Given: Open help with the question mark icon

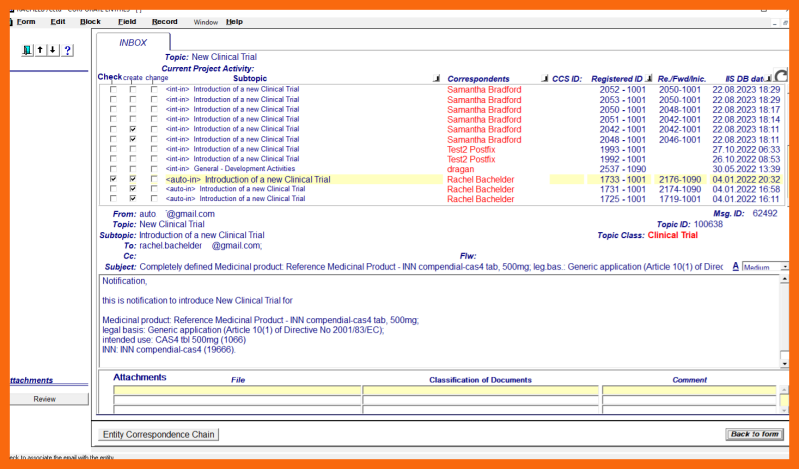Looking at the screenshot, I should 67,50.
